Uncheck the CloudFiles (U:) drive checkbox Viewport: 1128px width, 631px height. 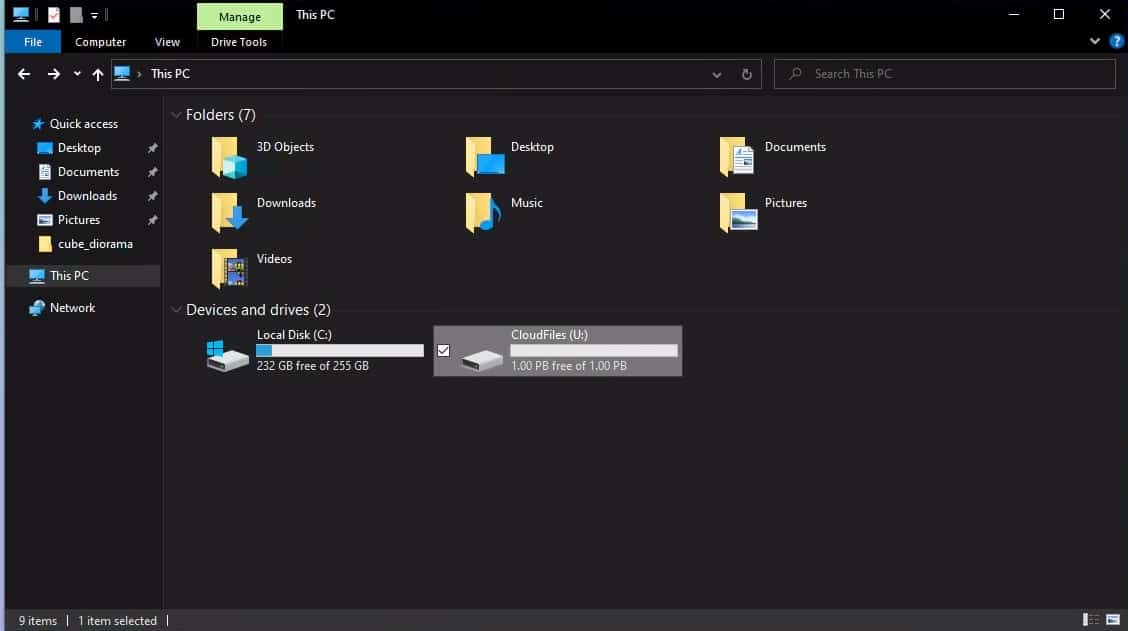tap(444, 350)
